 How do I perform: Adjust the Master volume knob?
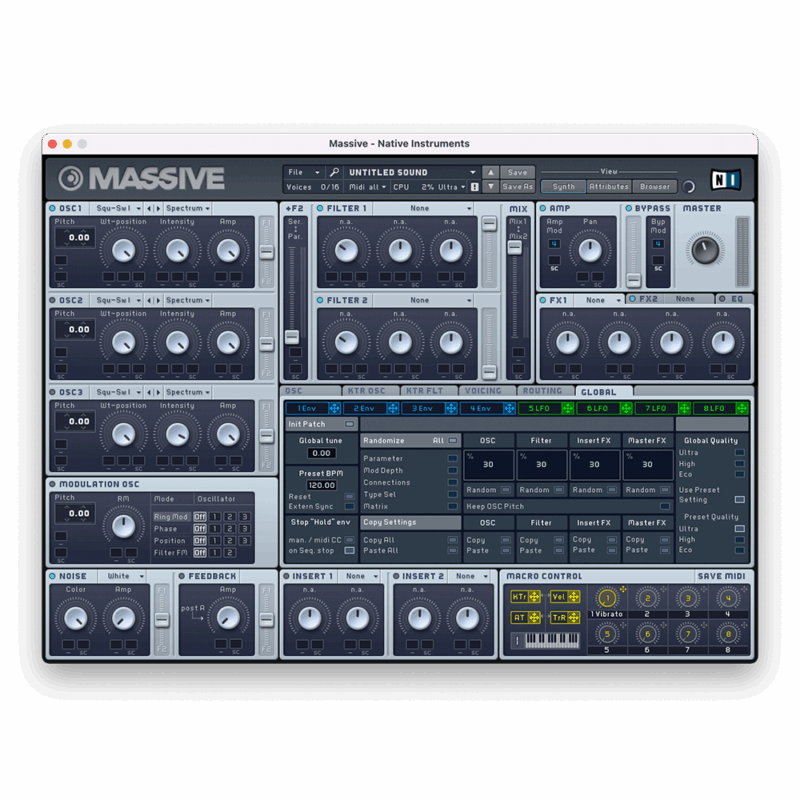coord(705,250)
